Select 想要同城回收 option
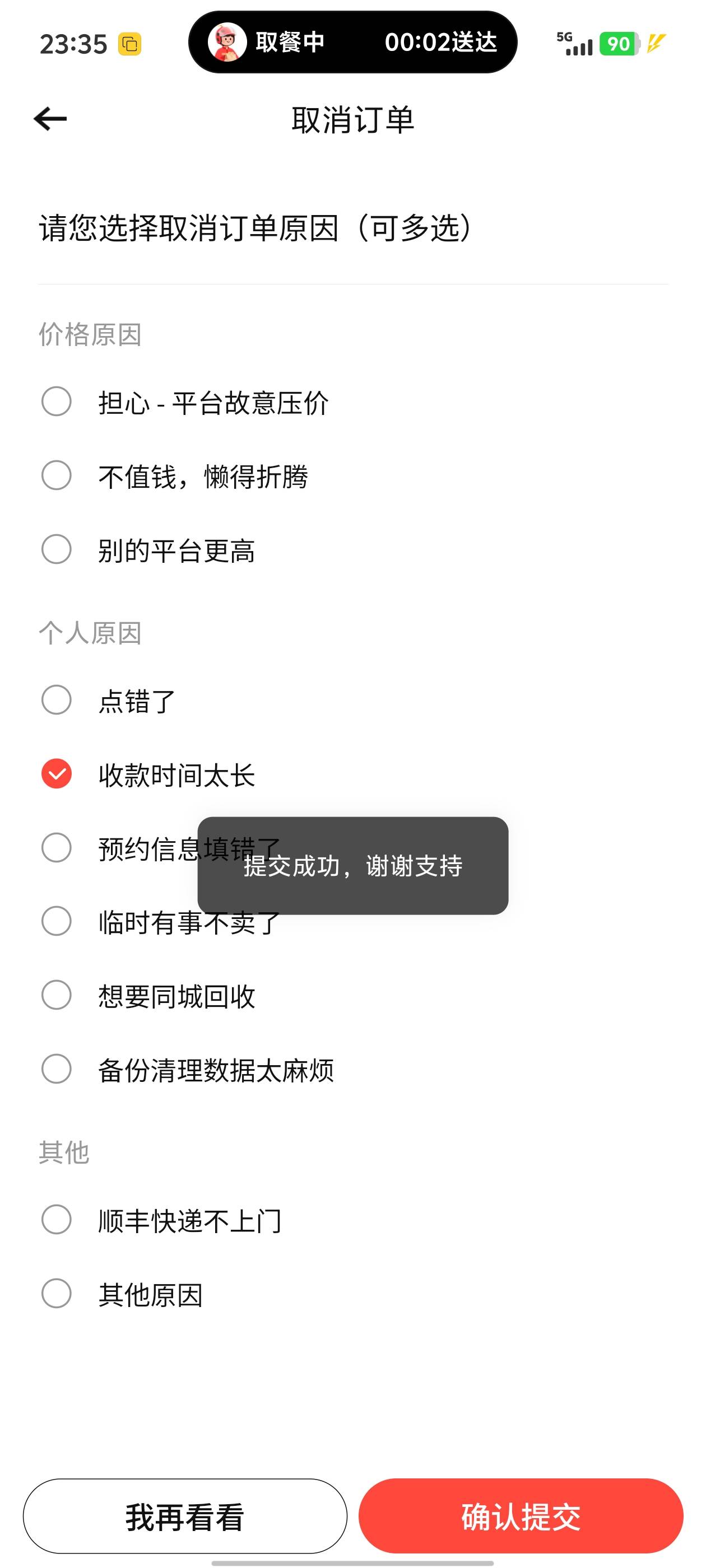The image size is (706, 1568). (57, 995)
